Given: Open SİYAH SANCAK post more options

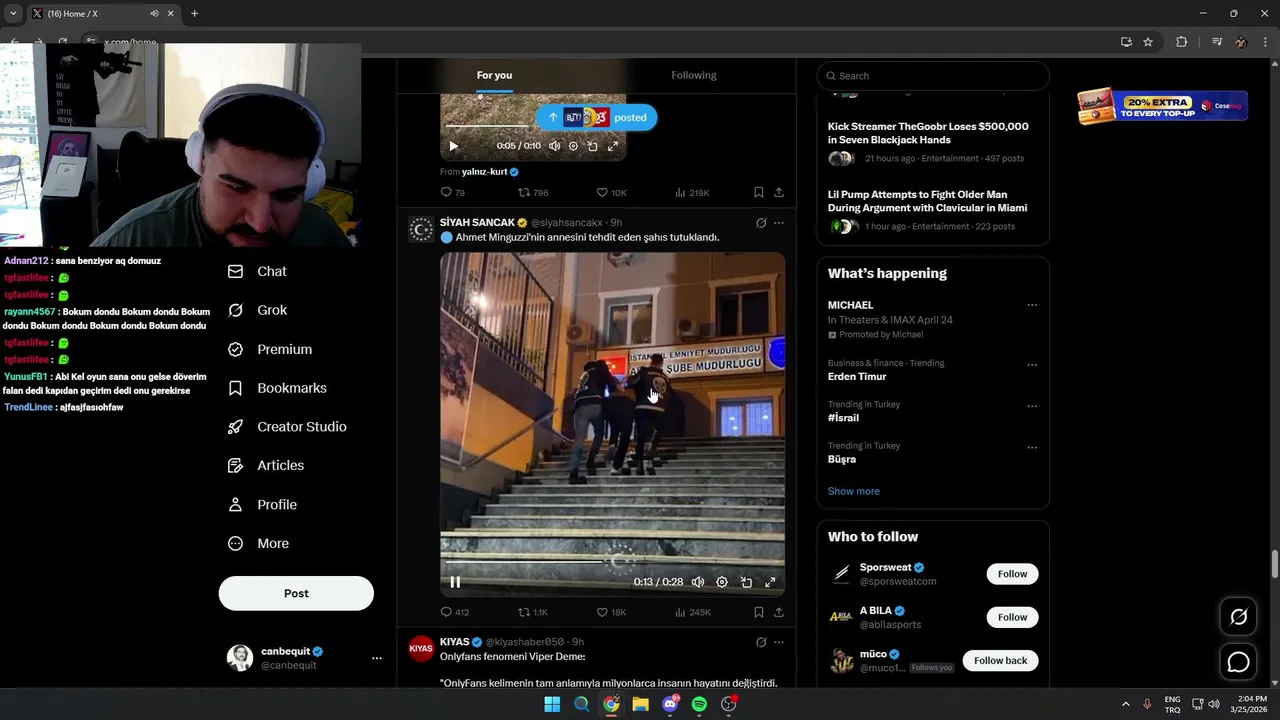Looking at the screenshot, I should (779, 223).
